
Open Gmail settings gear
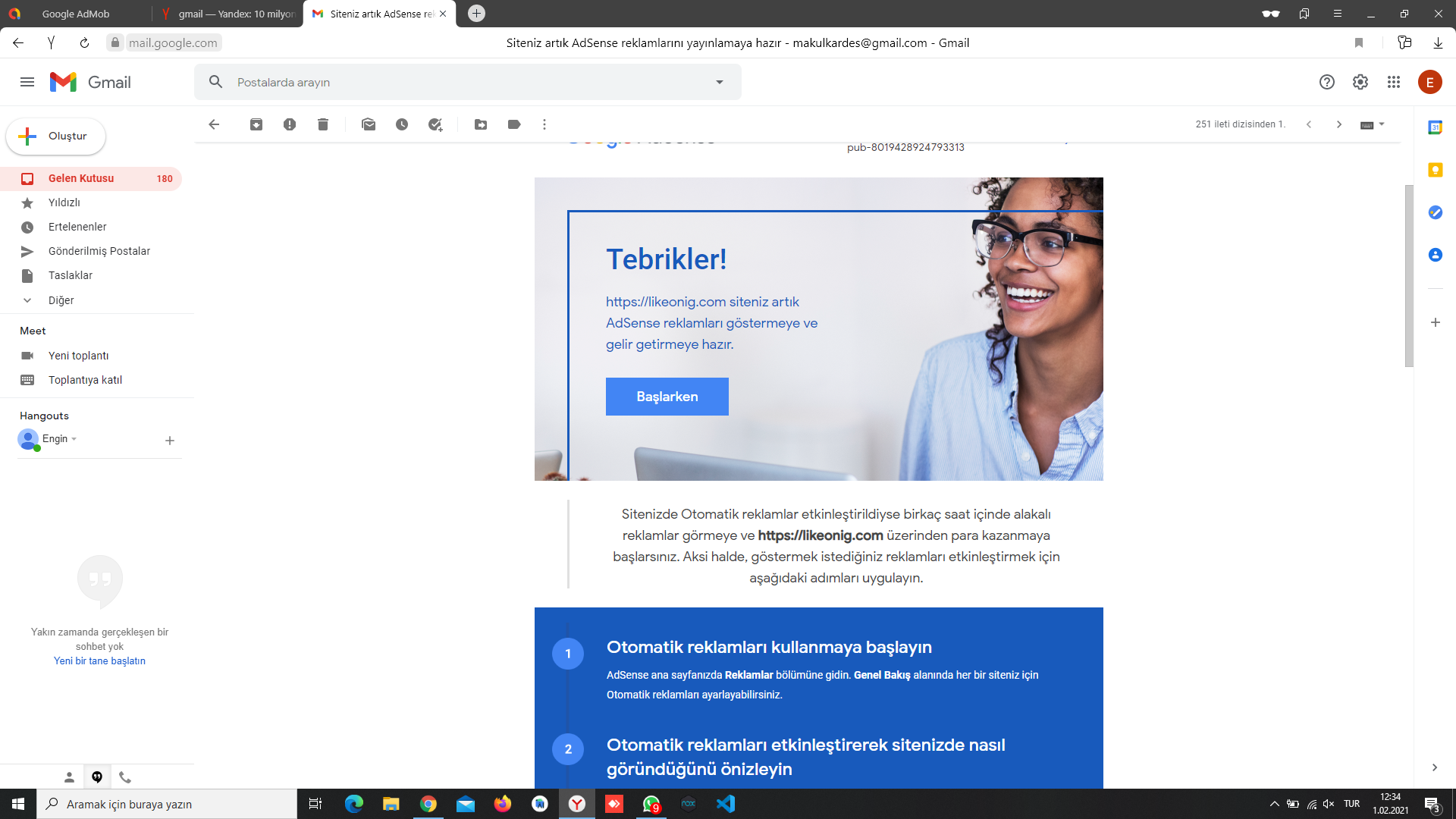click(1360, 82)
